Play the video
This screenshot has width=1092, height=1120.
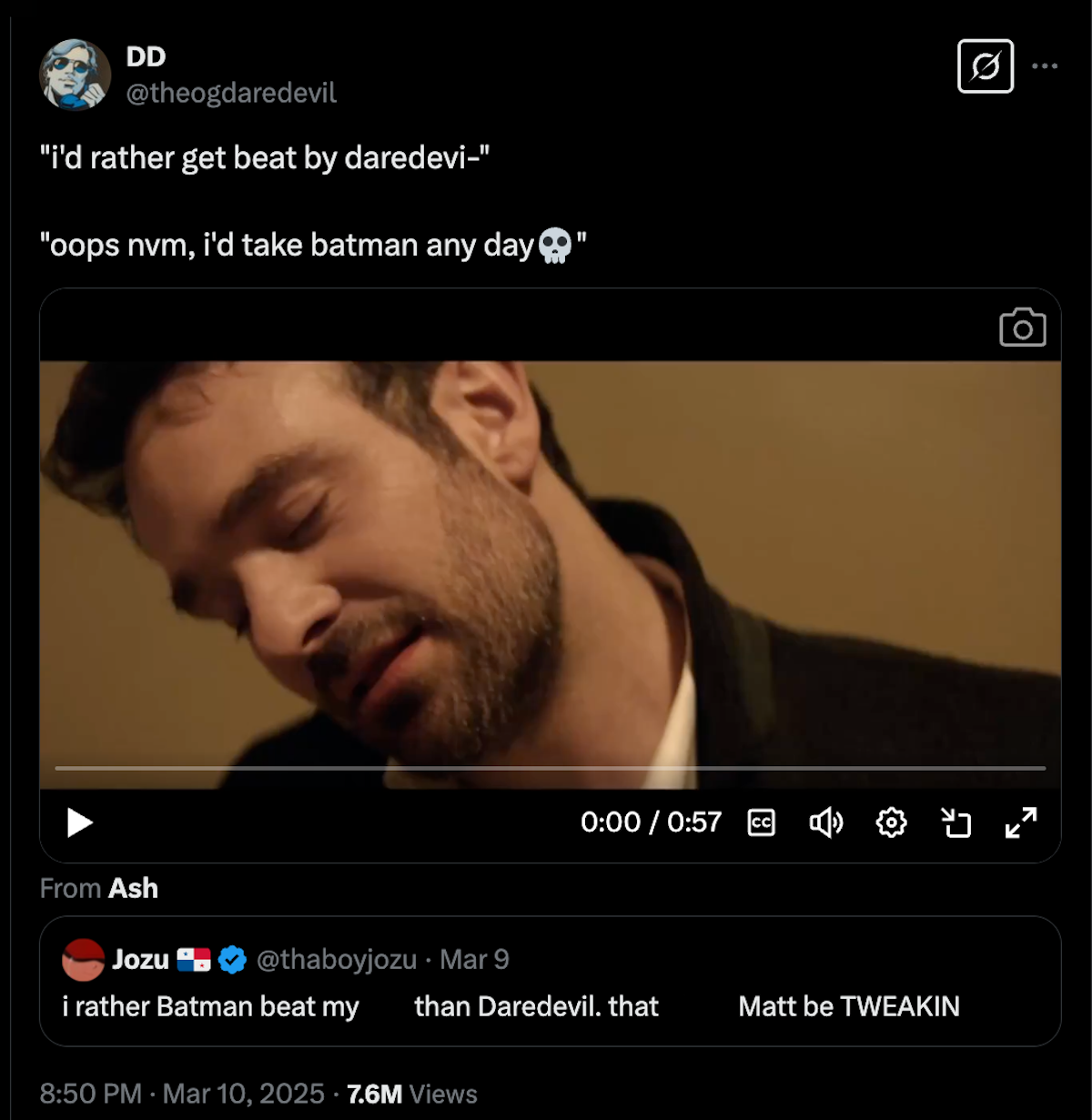pyautogui.click(x=80, y=822)
